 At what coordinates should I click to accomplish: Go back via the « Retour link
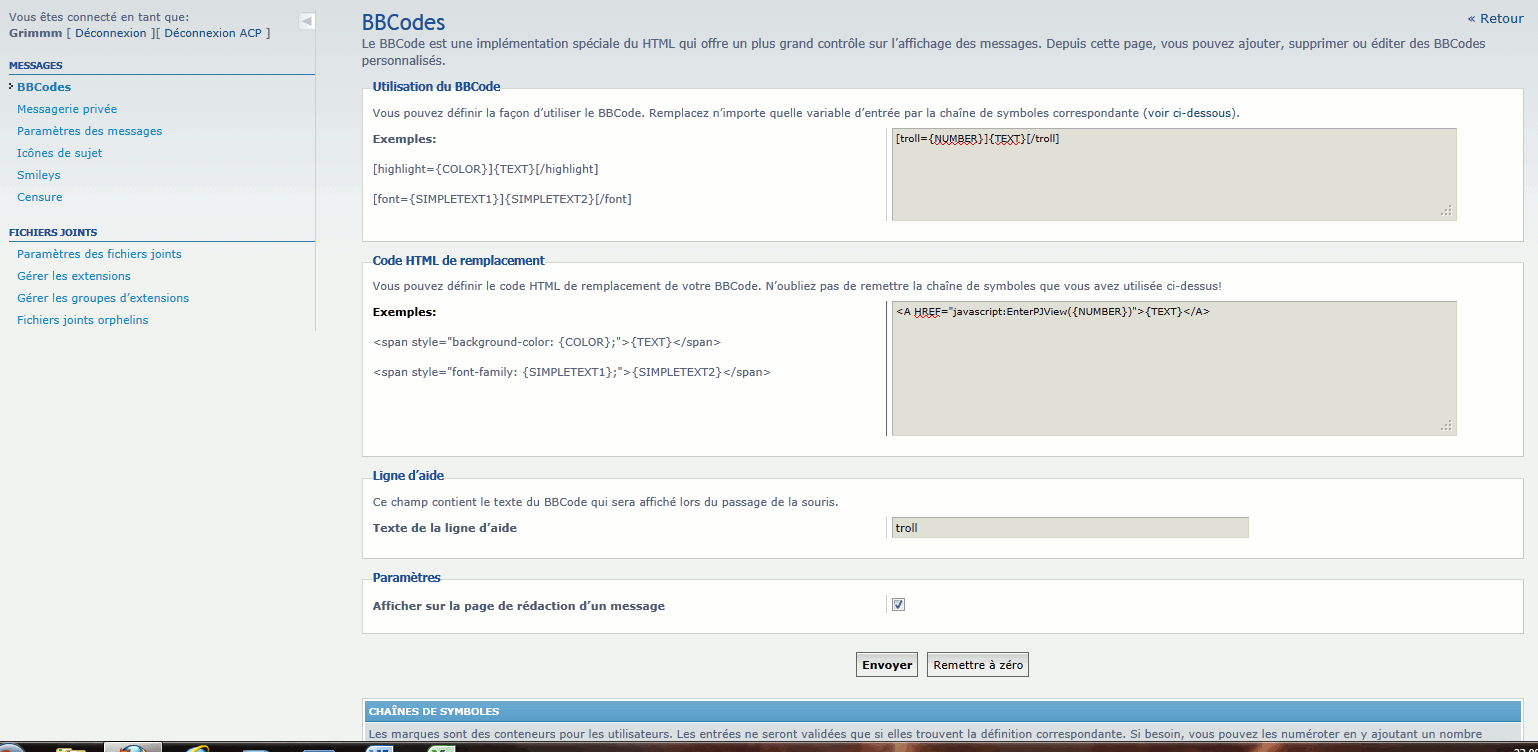[x=1495, y=19]
